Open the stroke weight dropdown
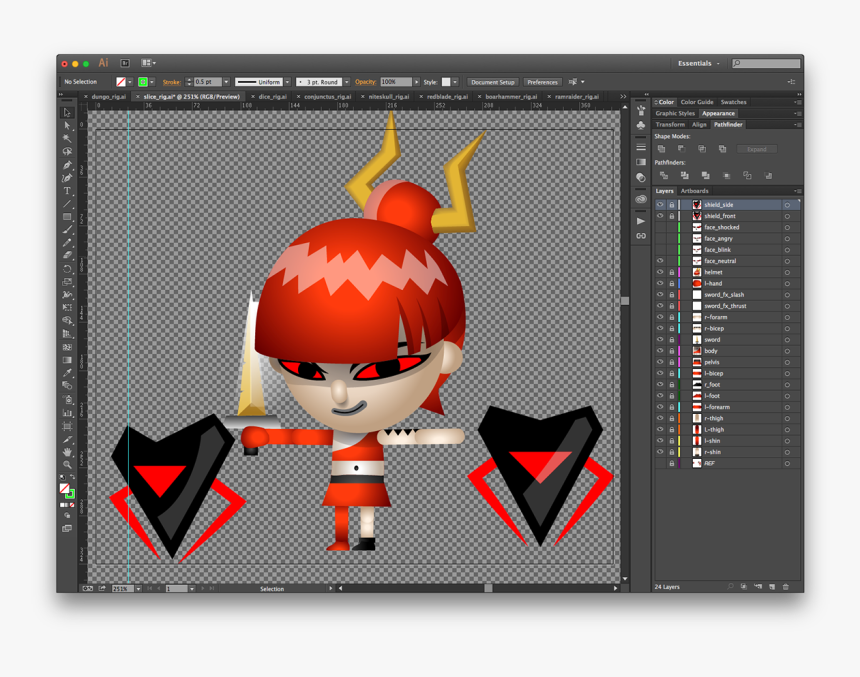The width and height of the screenshot is (860, 677). [226, 82]
